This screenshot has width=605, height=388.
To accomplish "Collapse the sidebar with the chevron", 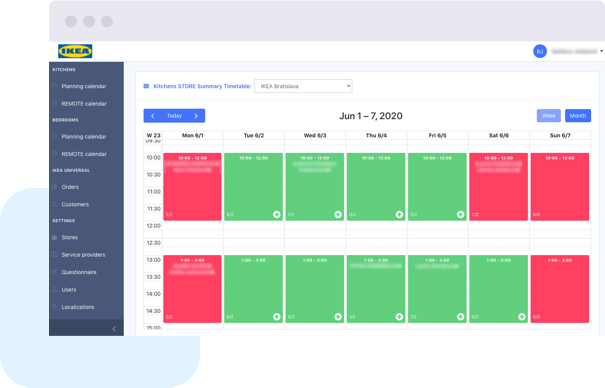I will click(x=114, y=329).
